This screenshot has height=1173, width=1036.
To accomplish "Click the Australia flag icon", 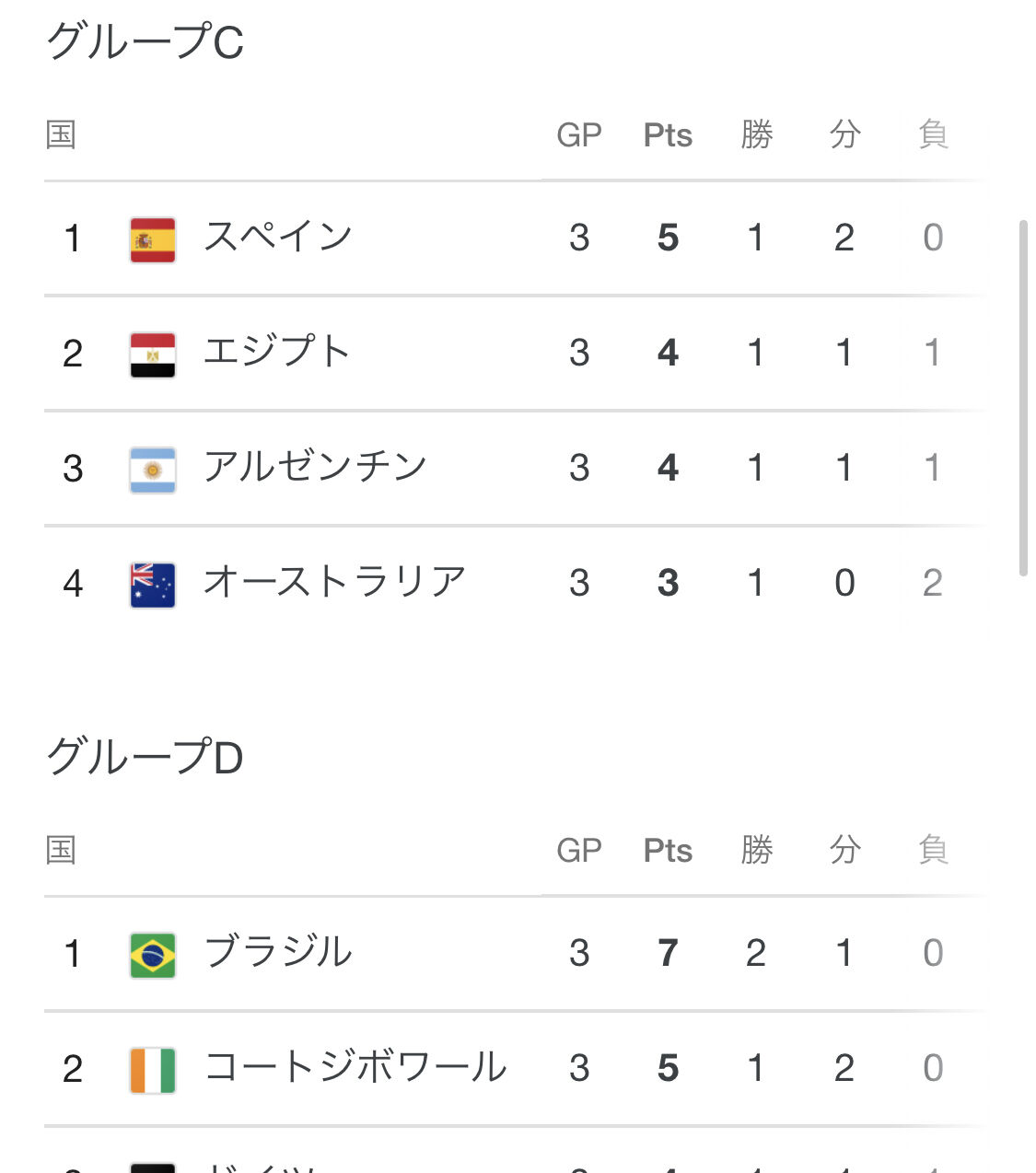I will [x=153, y=585].
